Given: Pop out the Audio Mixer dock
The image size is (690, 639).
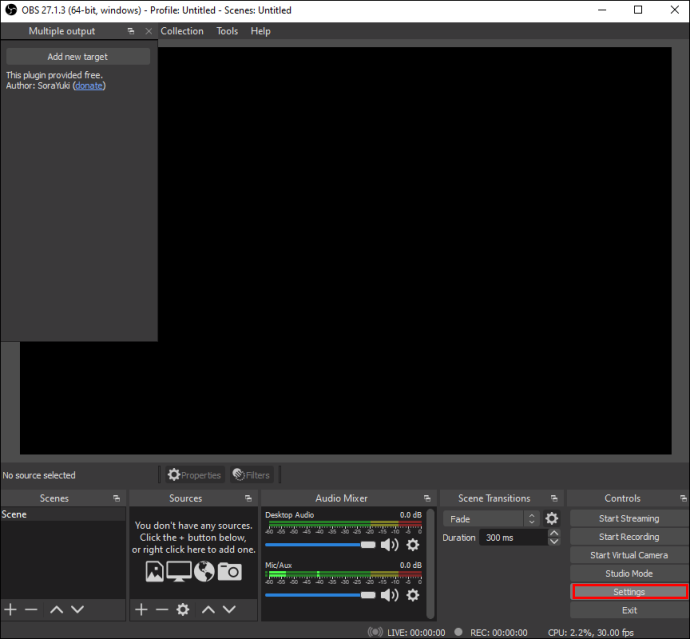Looking at the screenshot, I should point(427,498).
